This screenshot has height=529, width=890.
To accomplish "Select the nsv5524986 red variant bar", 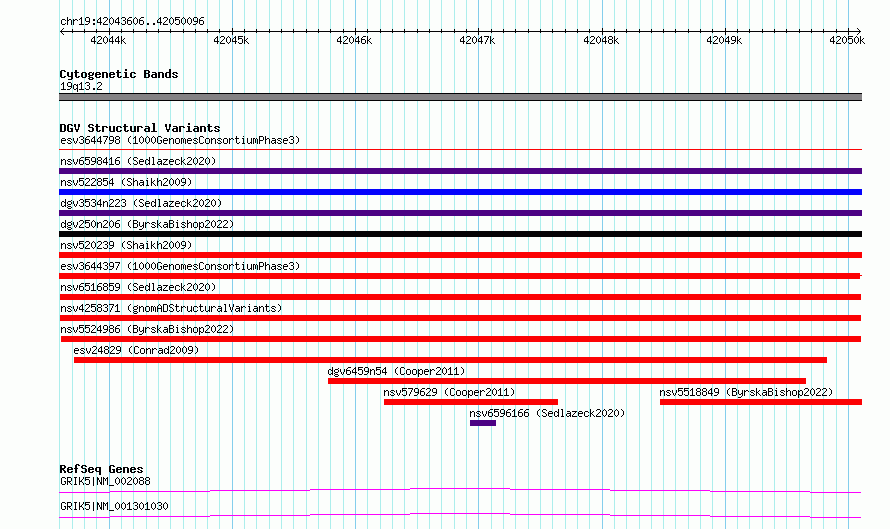I will tap(461, 339).
